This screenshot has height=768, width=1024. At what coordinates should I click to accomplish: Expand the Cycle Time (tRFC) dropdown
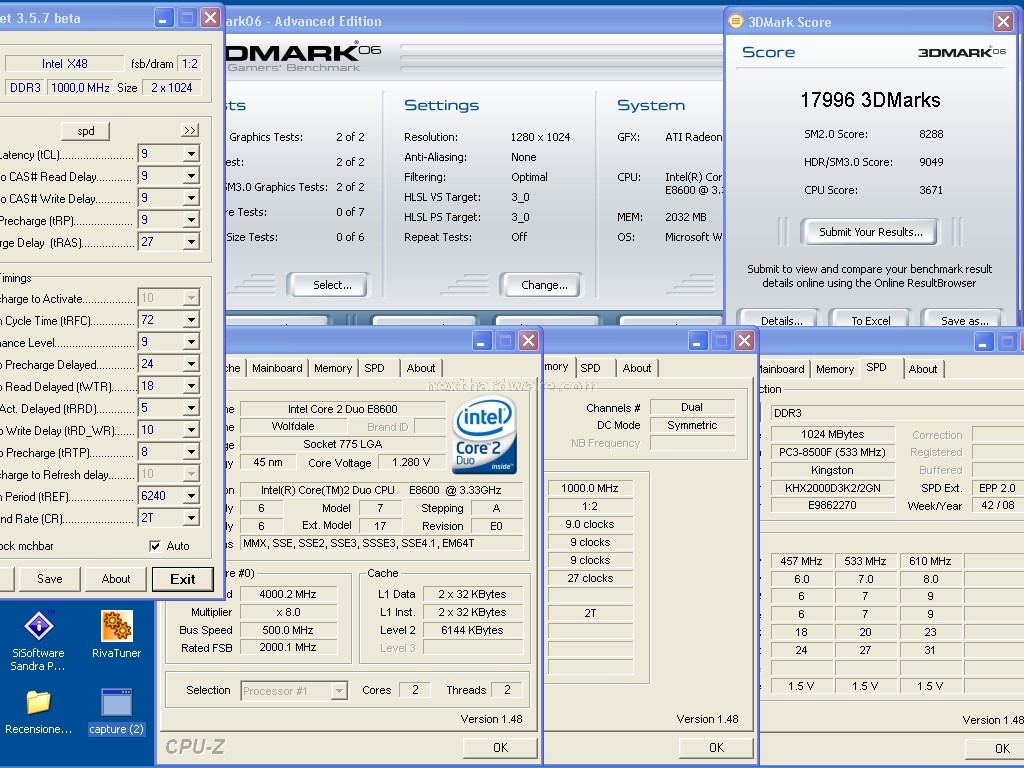191,320
